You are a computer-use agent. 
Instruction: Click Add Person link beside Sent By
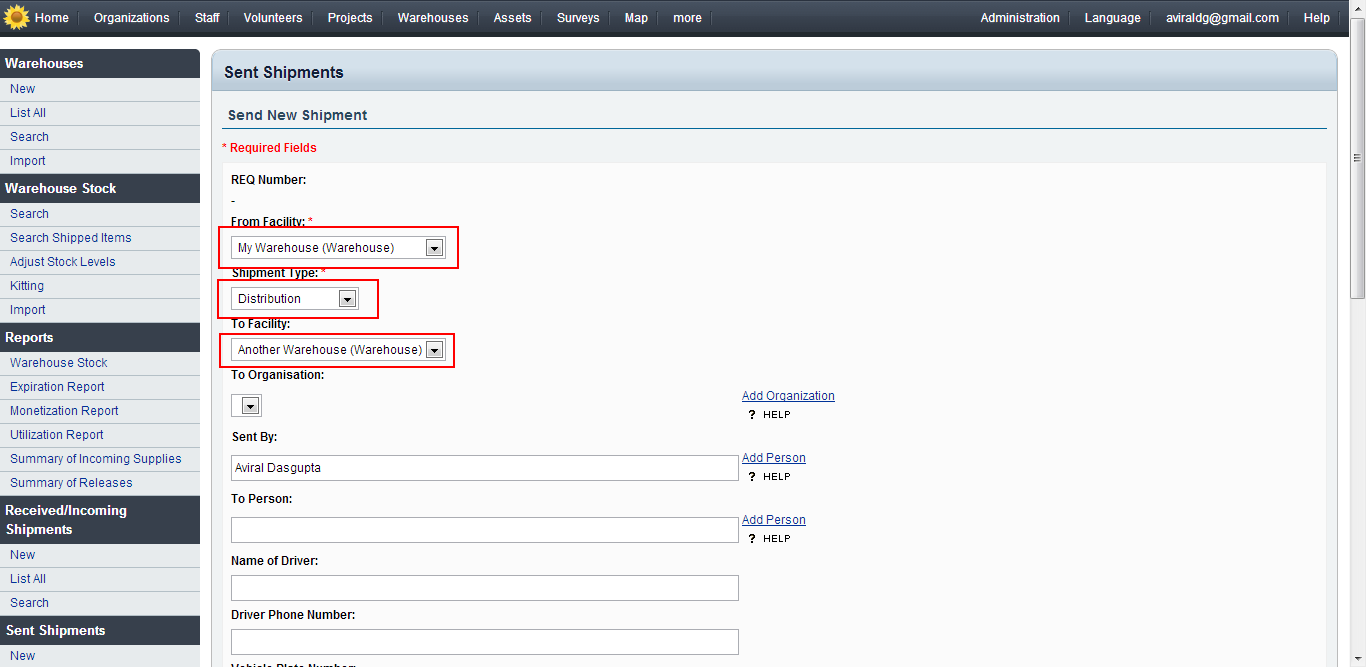(773, 458)
